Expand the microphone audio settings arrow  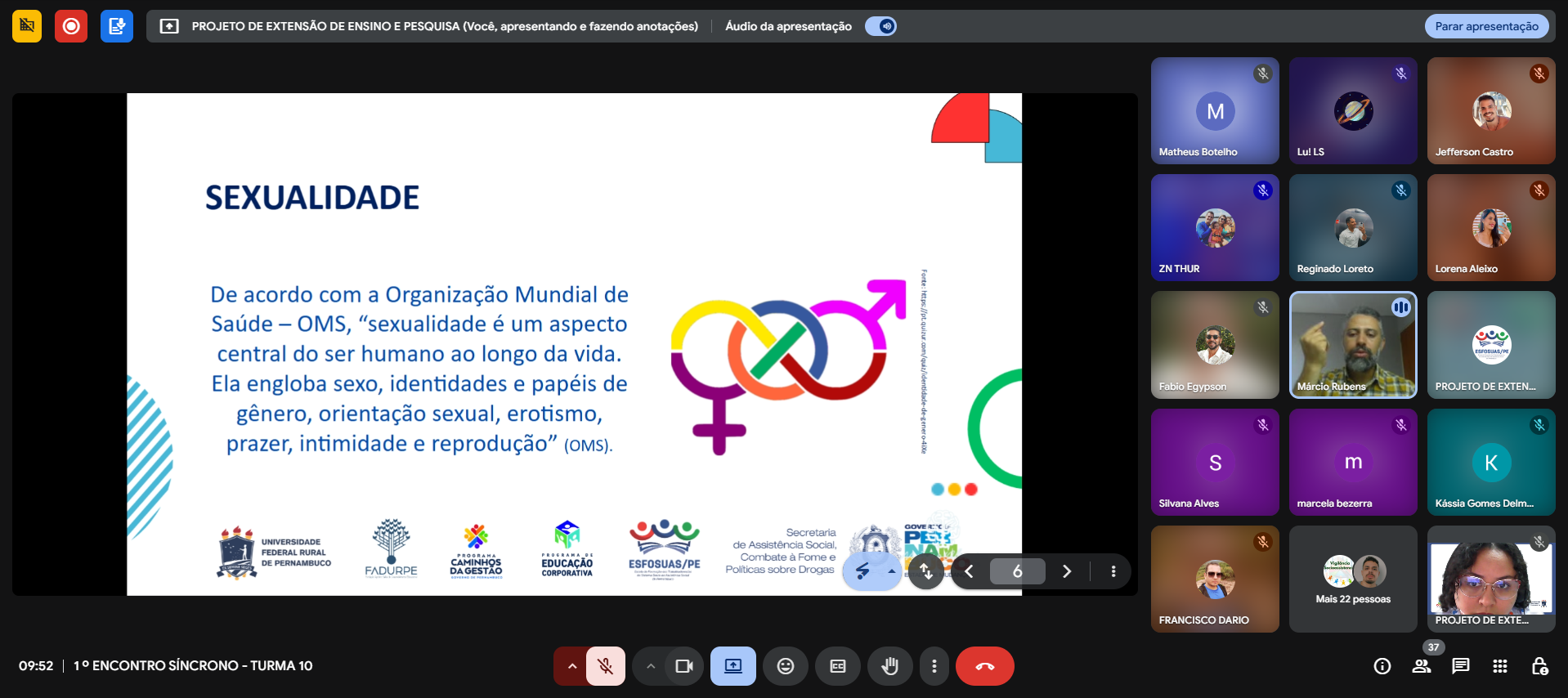tap(572, 666)
